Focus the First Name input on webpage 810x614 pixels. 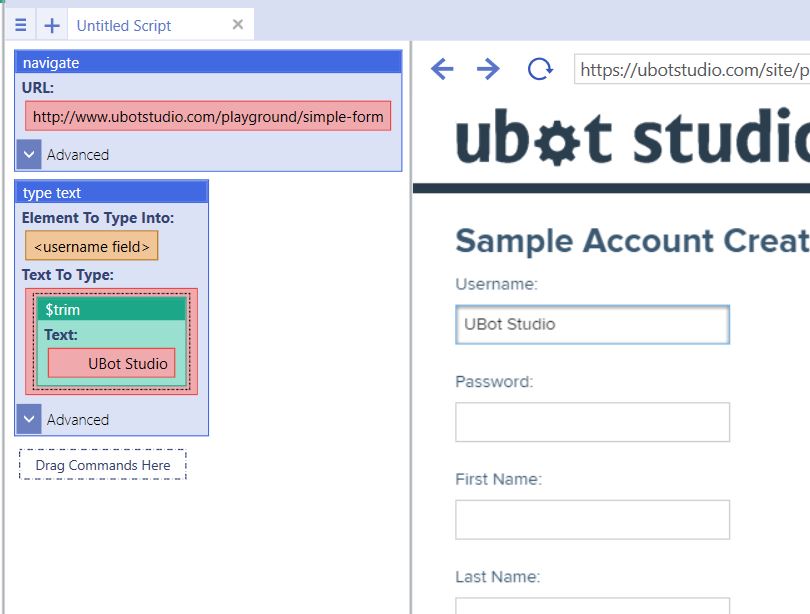pyautogui.click(x=593, y=519)
